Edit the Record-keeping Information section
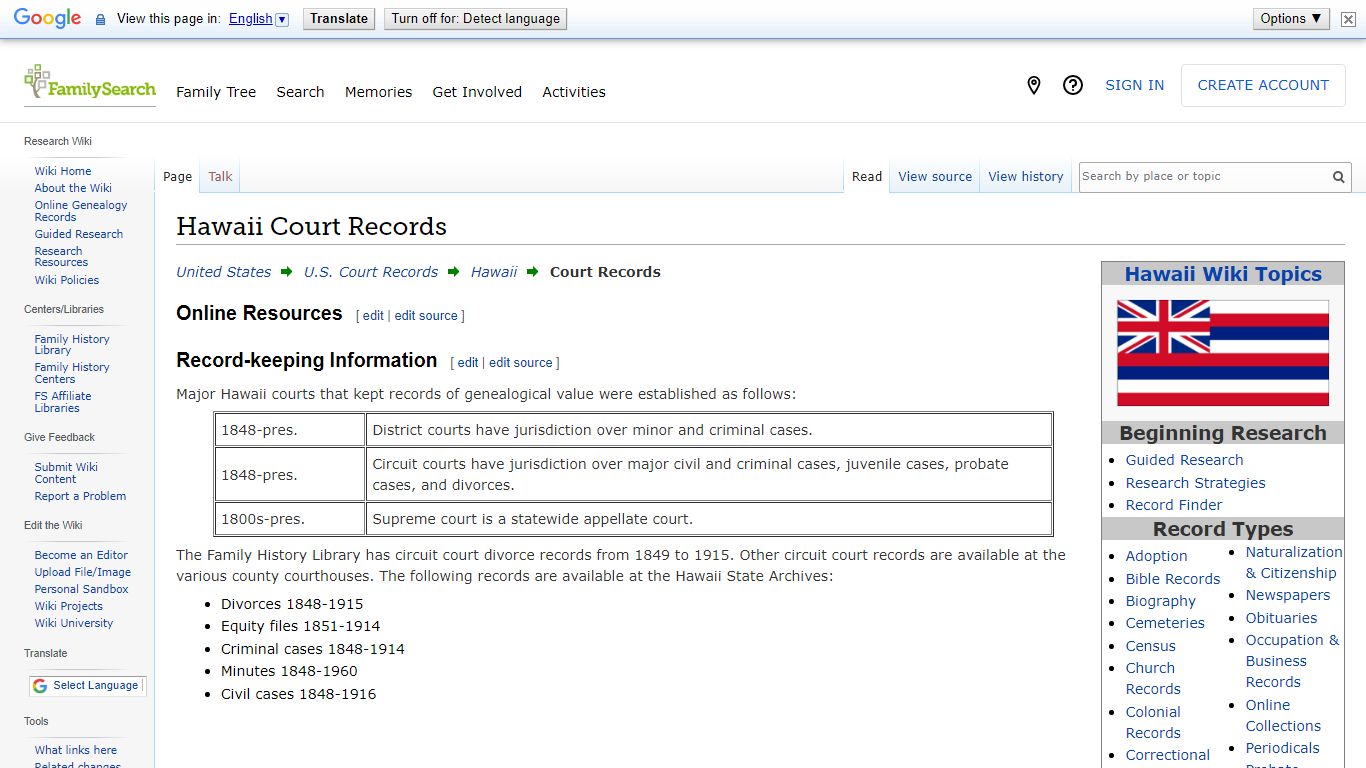This screenshot has width=1366, height=768. pyautogui.click(x=468, y=363)
